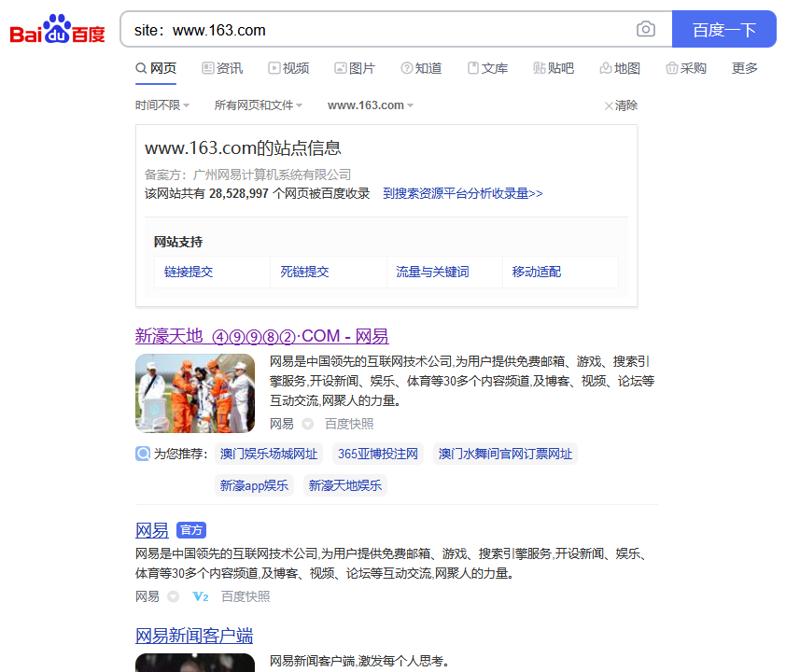
Task: Switch to the 视频 tab
Action: (289, 68)
